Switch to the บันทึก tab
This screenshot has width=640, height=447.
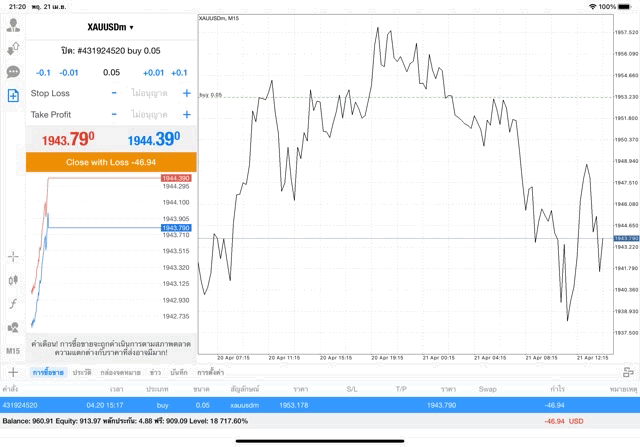tap(179, 372)
